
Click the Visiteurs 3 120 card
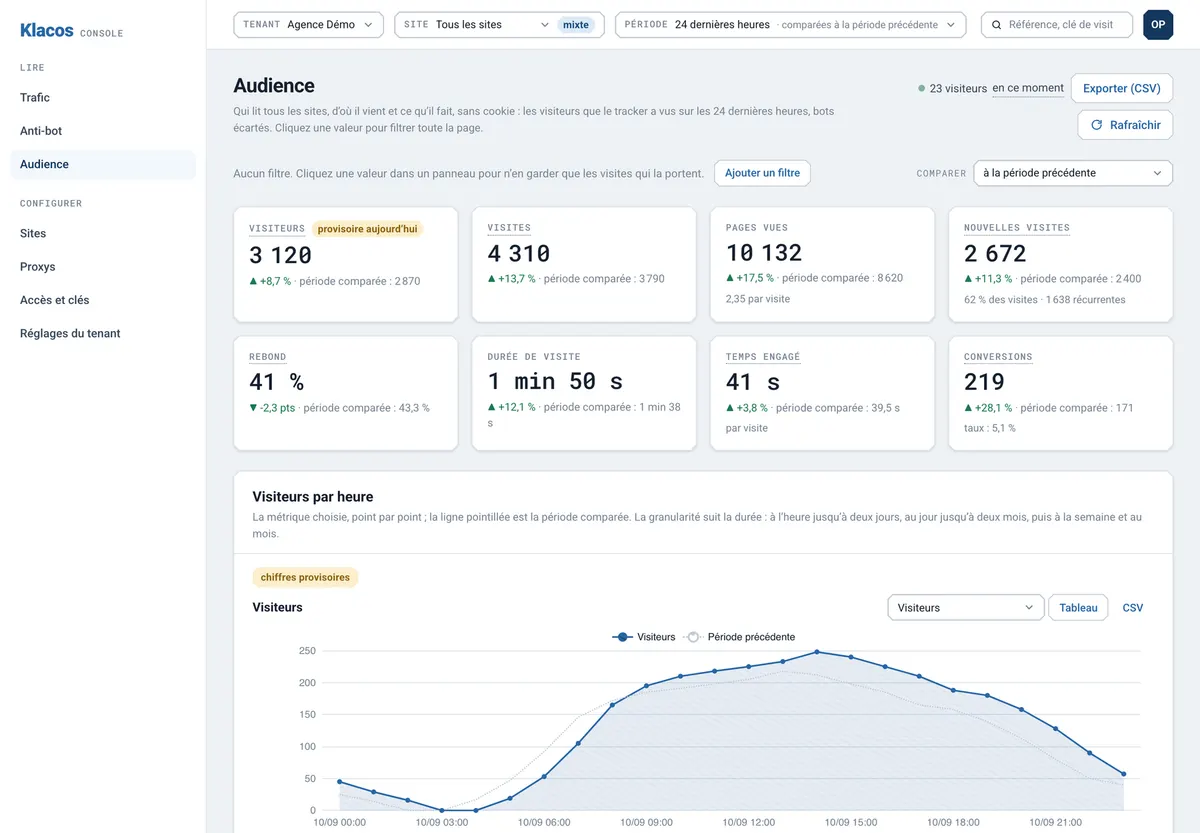pos(346,265)
